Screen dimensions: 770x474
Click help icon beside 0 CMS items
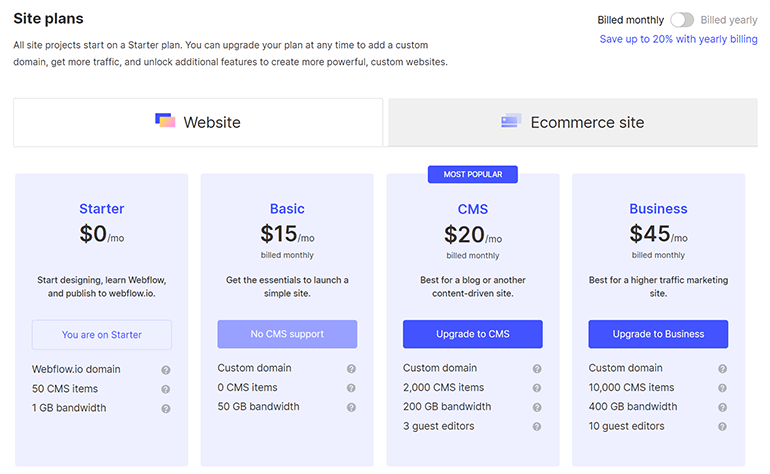click(x=351, y=388)
